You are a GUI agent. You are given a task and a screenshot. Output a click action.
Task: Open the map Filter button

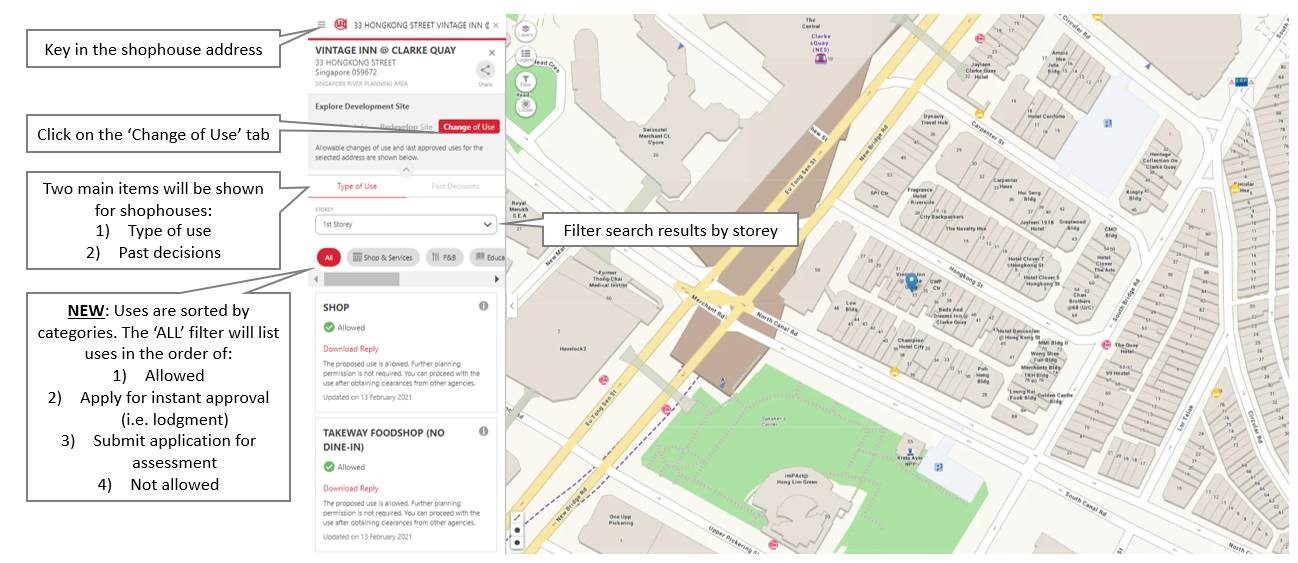tap(525, 83)
